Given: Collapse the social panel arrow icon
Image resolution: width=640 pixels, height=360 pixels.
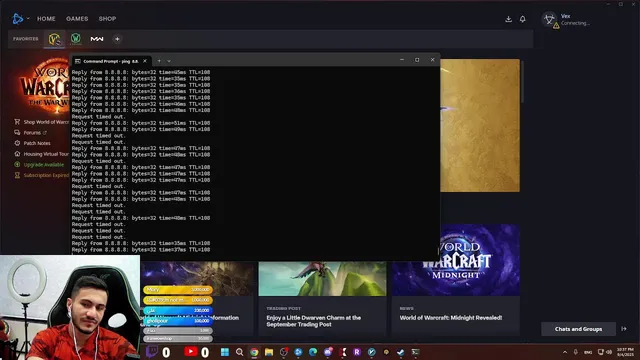Looking at the screenshot, I should (624, 329).
